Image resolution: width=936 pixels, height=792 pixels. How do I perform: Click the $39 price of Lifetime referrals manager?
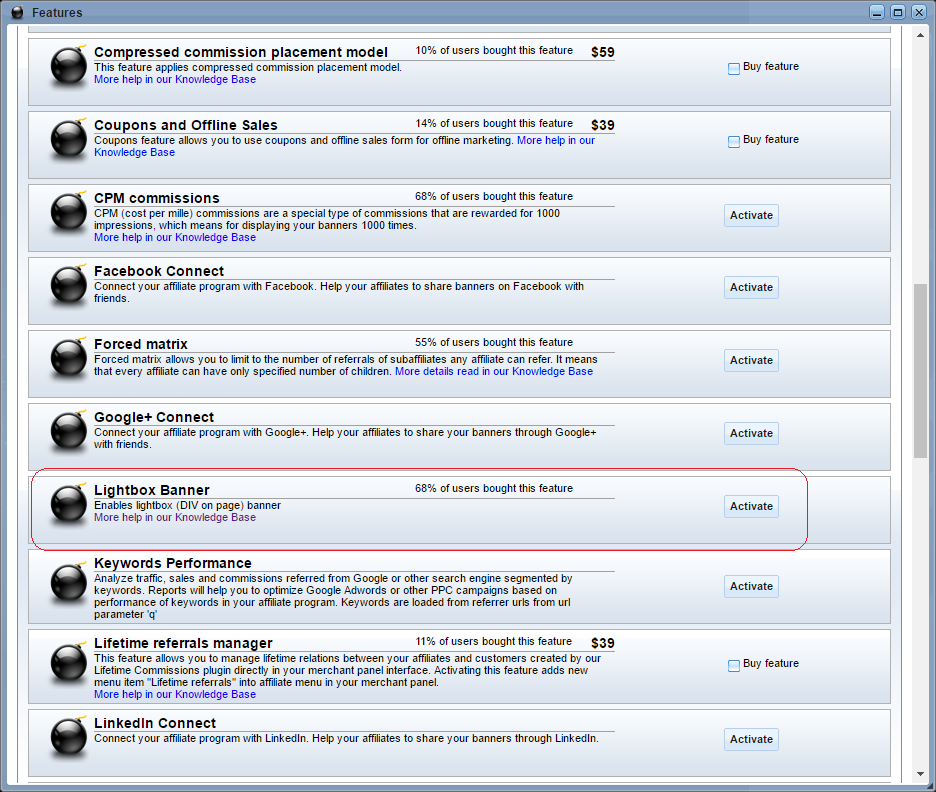click(x=602, y=643)
